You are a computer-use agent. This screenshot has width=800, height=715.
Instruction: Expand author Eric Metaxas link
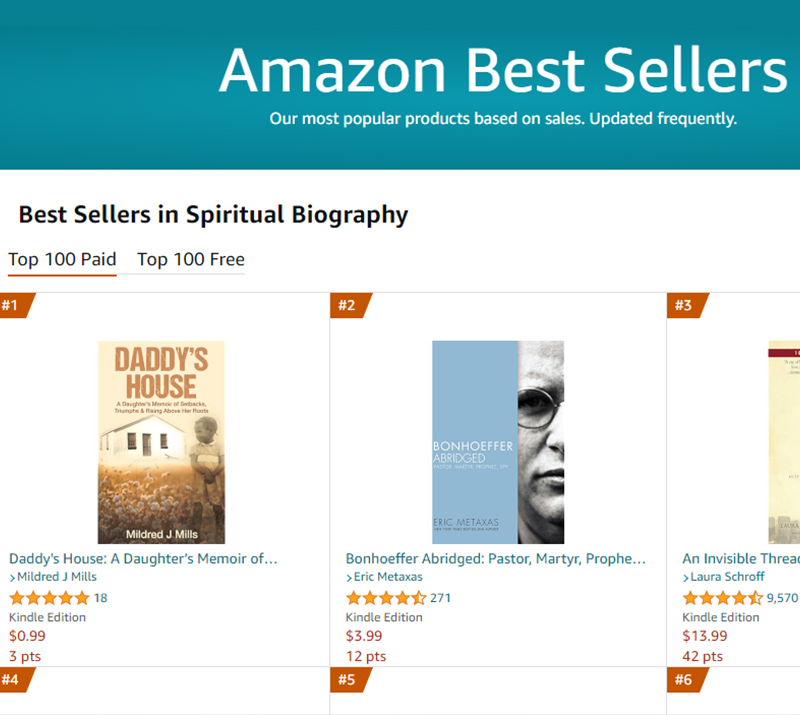pos(387,577)
